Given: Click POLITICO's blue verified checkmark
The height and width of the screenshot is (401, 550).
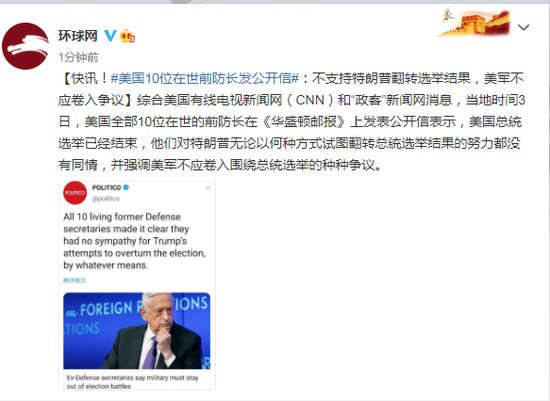Looking at the screenshot, I should pyautogui.click(x=126, y=187).
